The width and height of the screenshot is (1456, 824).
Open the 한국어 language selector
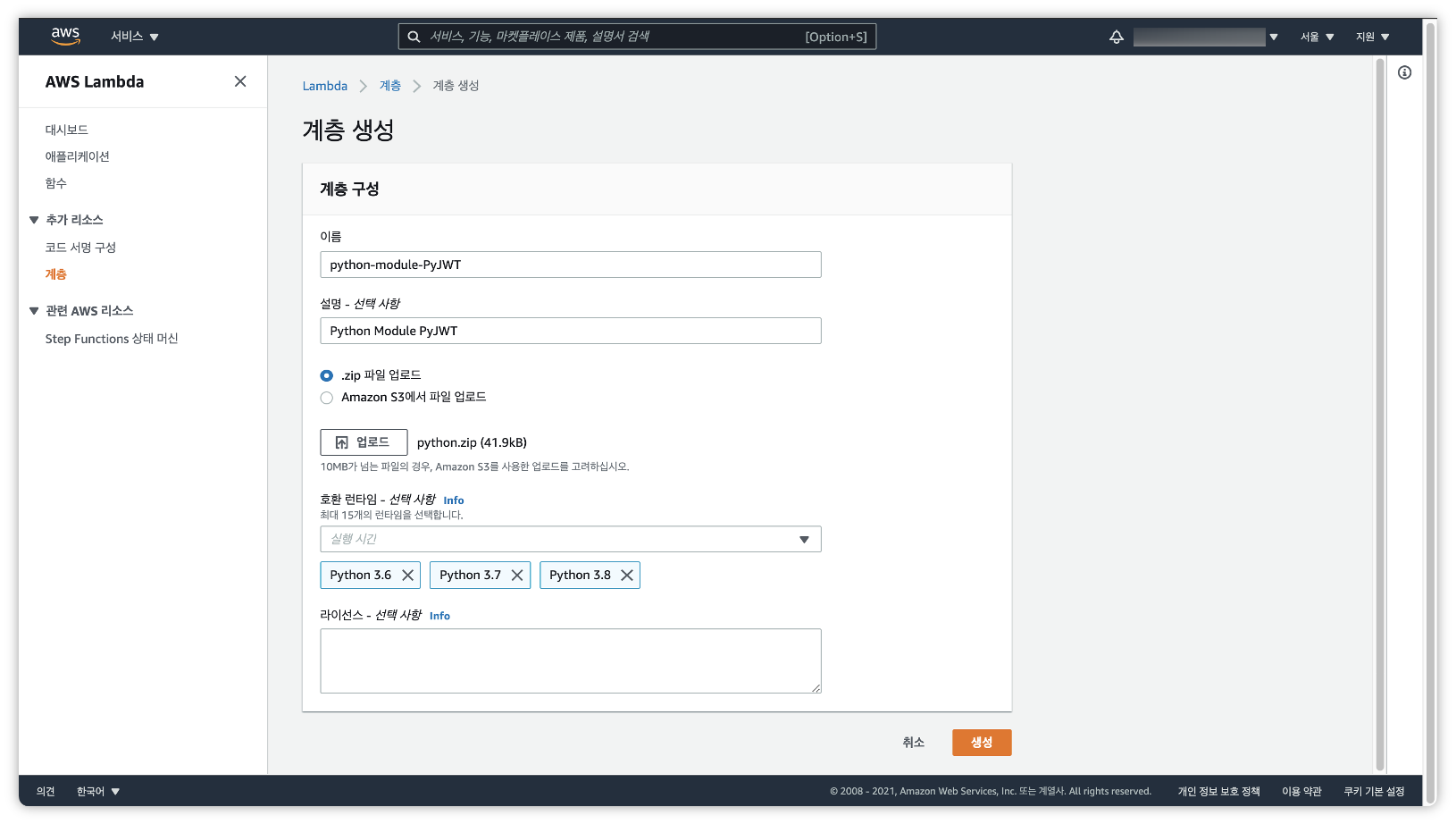98,791
